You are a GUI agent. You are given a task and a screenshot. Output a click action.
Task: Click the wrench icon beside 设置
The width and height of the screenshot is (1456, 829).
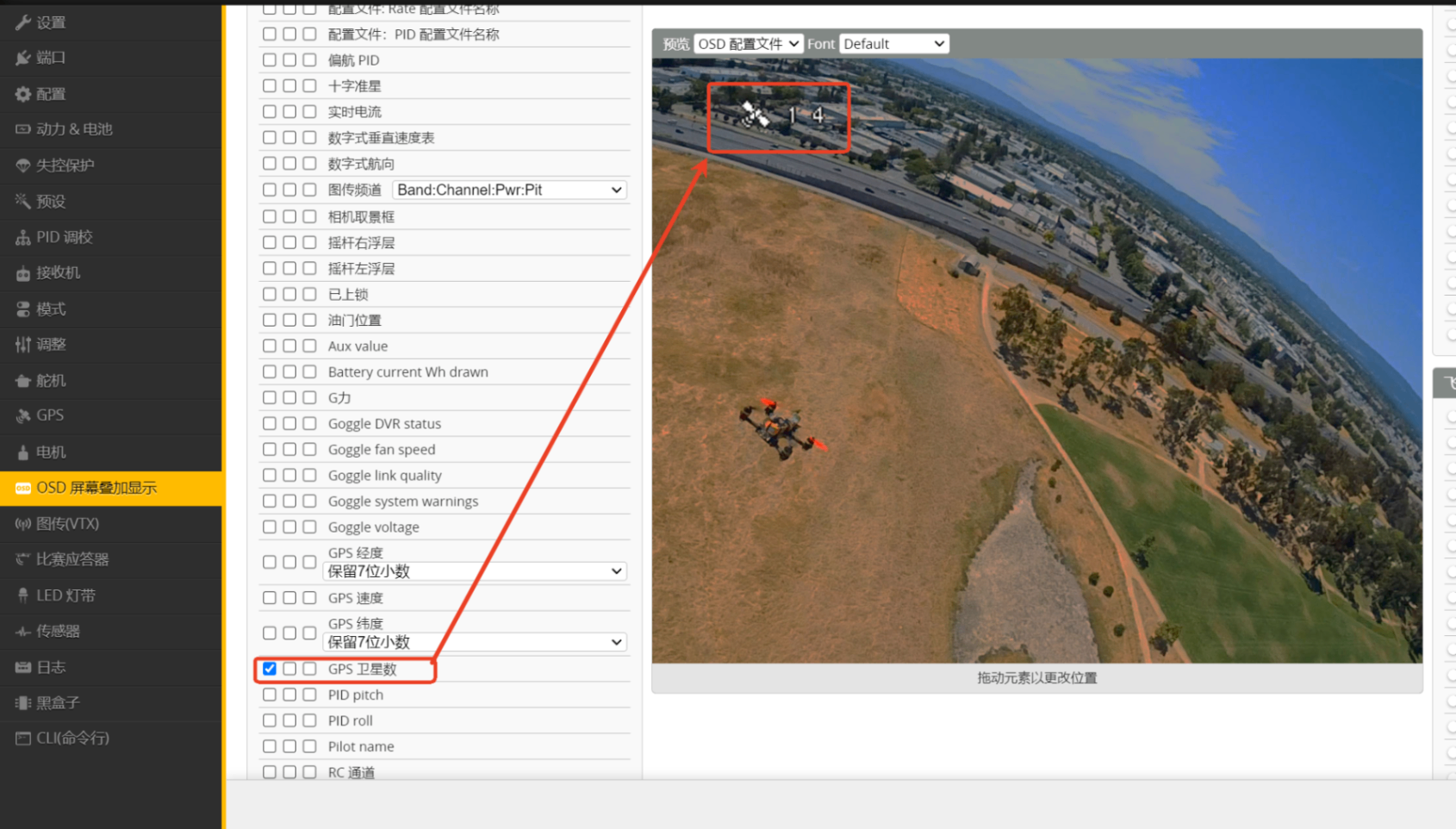tap(23, 22)
